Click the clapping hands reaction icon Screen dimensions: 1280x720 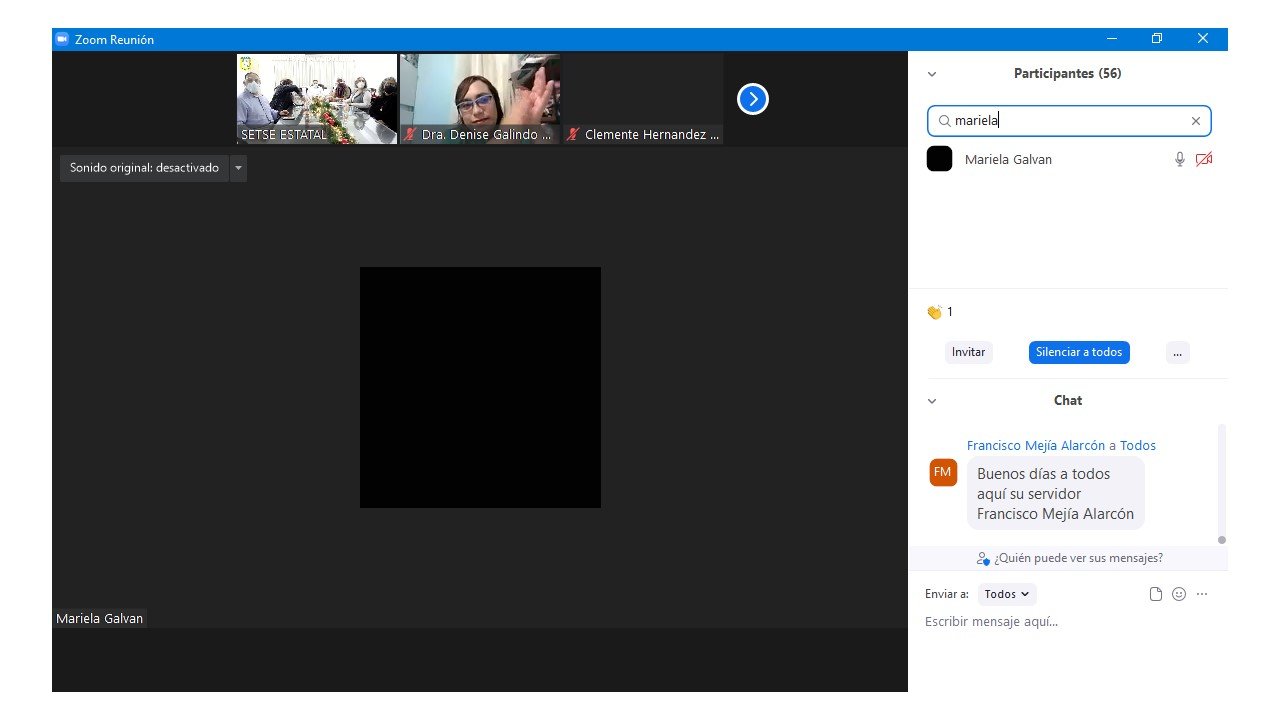(x=935, y=312)
